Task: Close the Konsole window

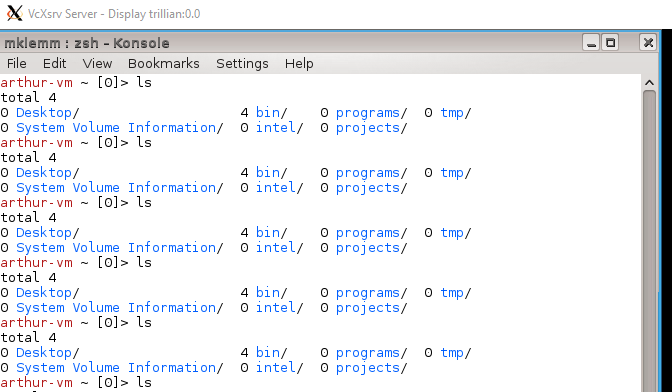Action: coord(648,43)
